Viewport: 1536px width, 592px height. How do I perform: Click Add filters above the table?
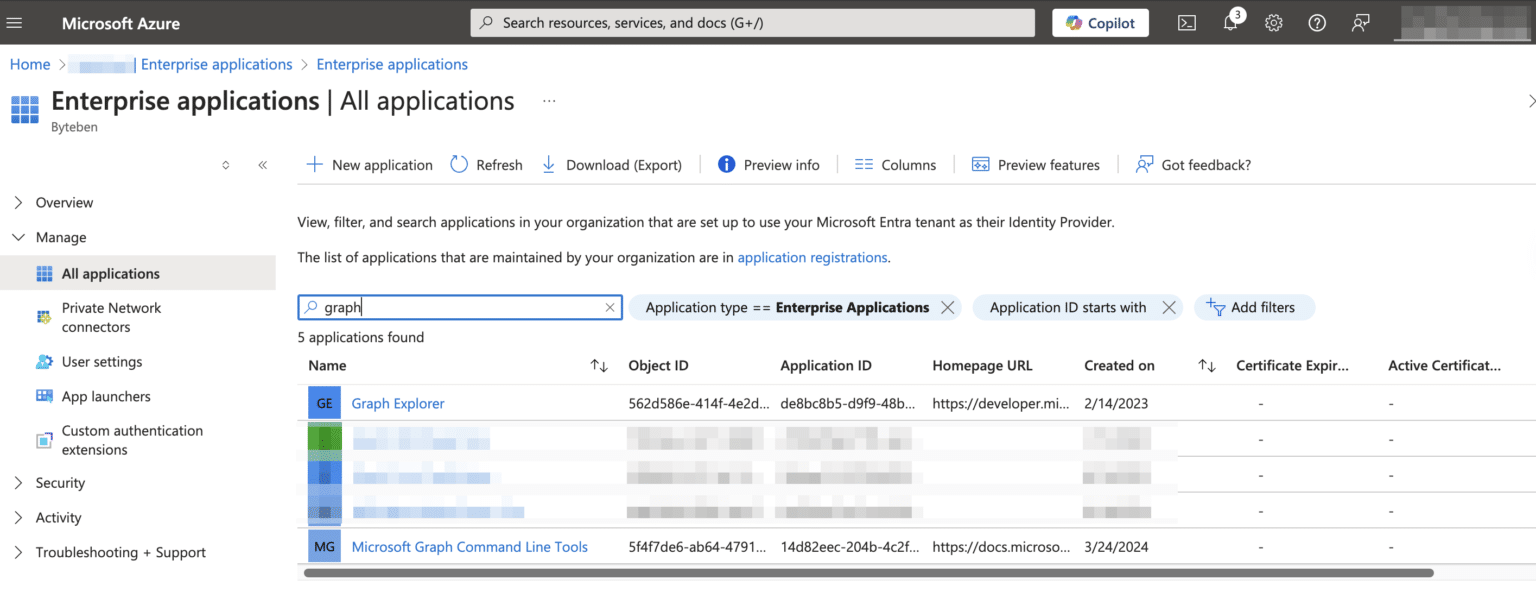coord(1254,307)
